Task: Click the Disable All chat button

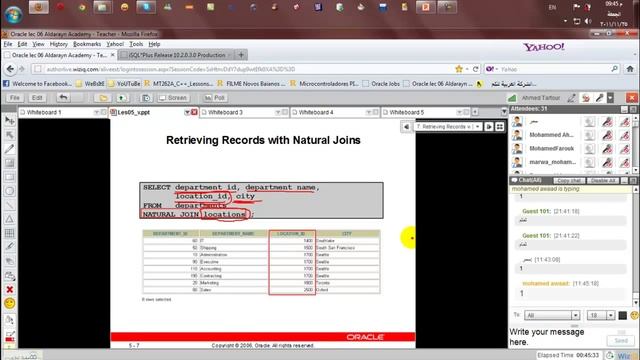Action: (x=603, y=180)
